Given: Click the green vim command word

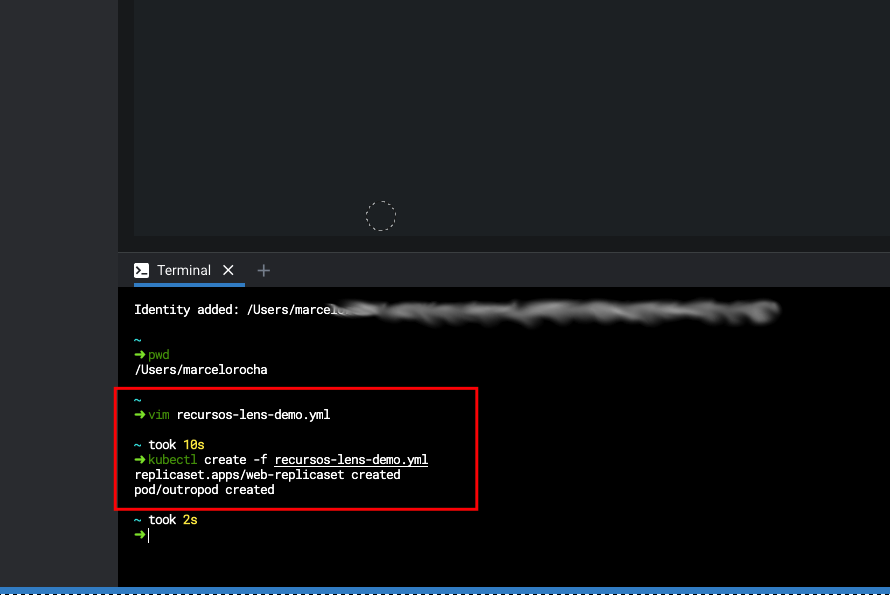Looking at the screenshot, I should [x=159, y=414].
